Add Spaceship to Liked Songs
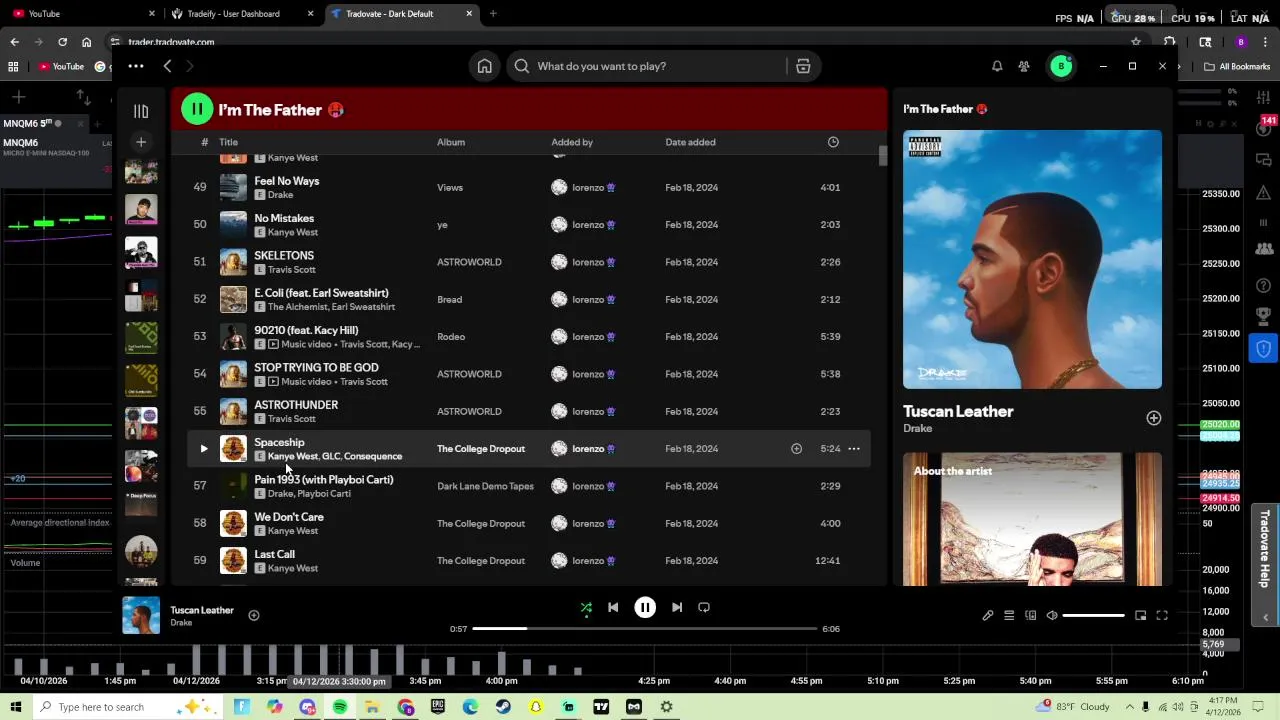Image resolution: width=1280 pixels, height=720 pixels. tap(797, 449)
